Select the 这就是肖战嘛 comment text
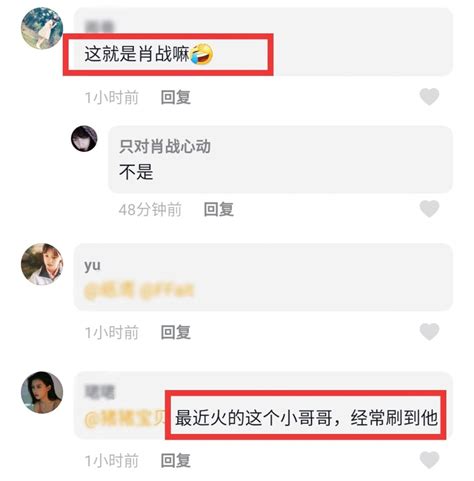Viewport: 474px width, 481px height. (x=137, y=54)
